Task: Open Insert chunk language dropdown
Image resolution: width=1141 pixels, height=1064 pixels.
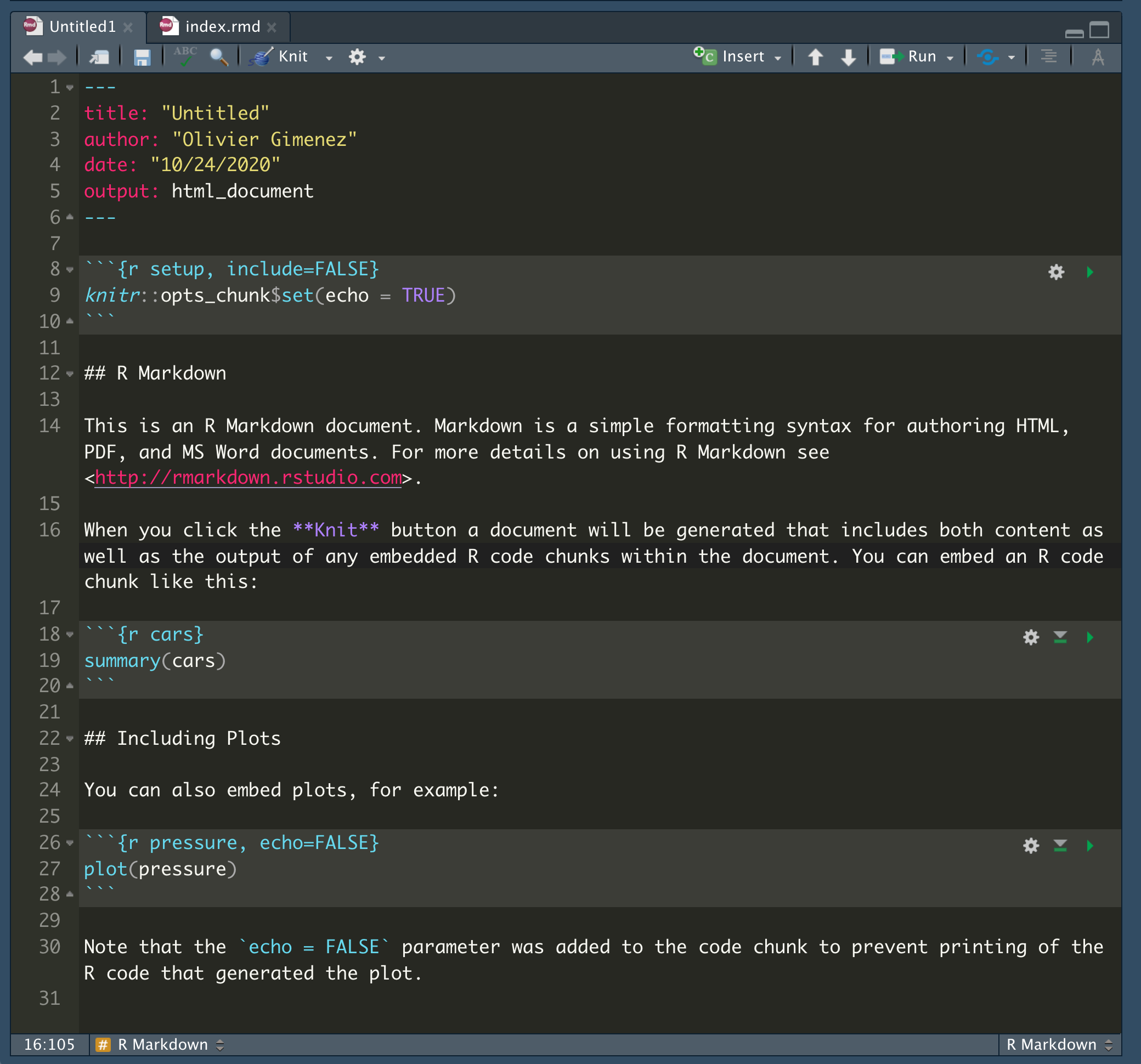Action: click(x=778, y=58)
